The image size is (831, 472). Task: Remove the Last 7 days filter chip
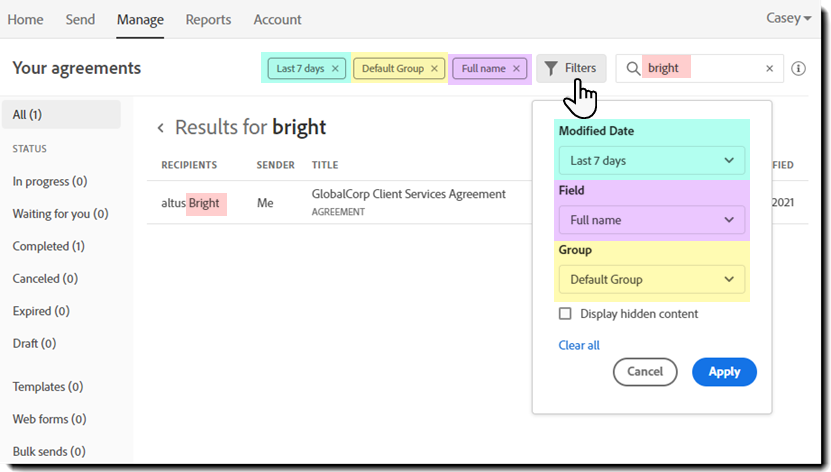pyautogui.click(x=335, y=69)
